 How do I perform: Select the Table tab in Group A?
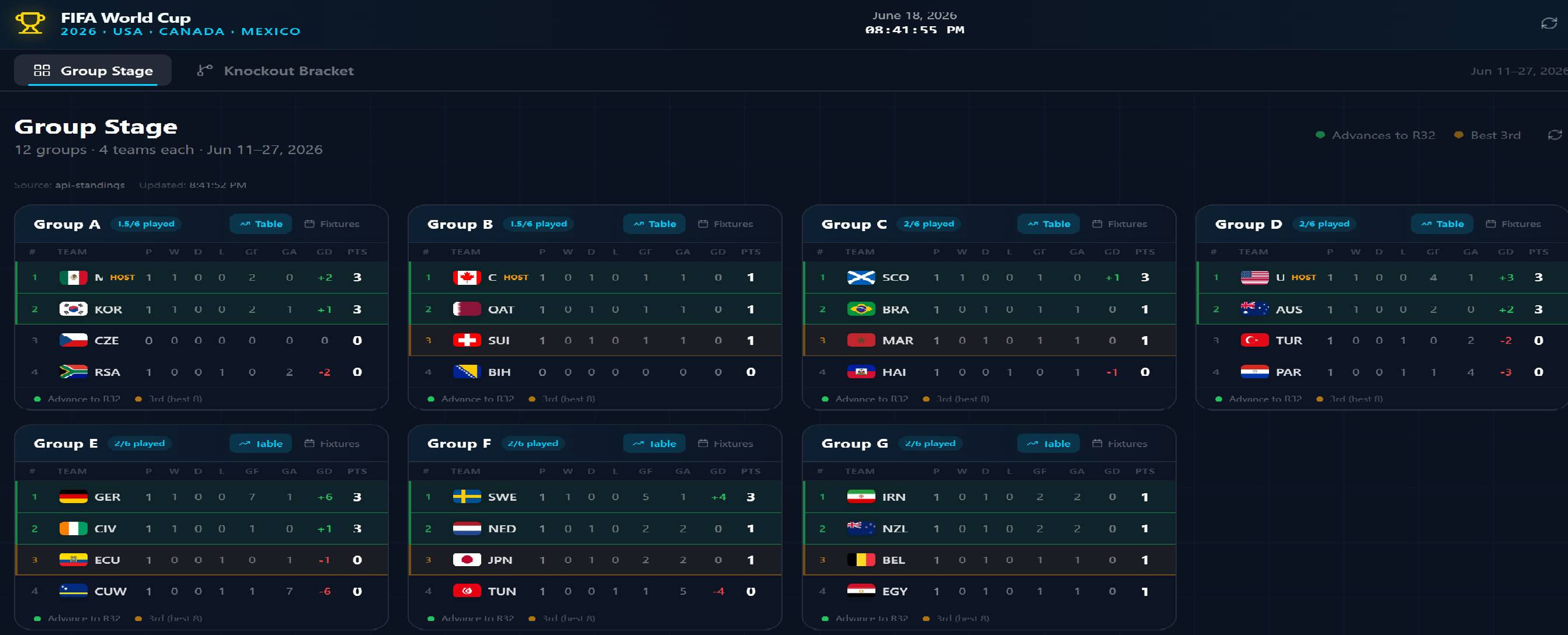click(260, 224)
